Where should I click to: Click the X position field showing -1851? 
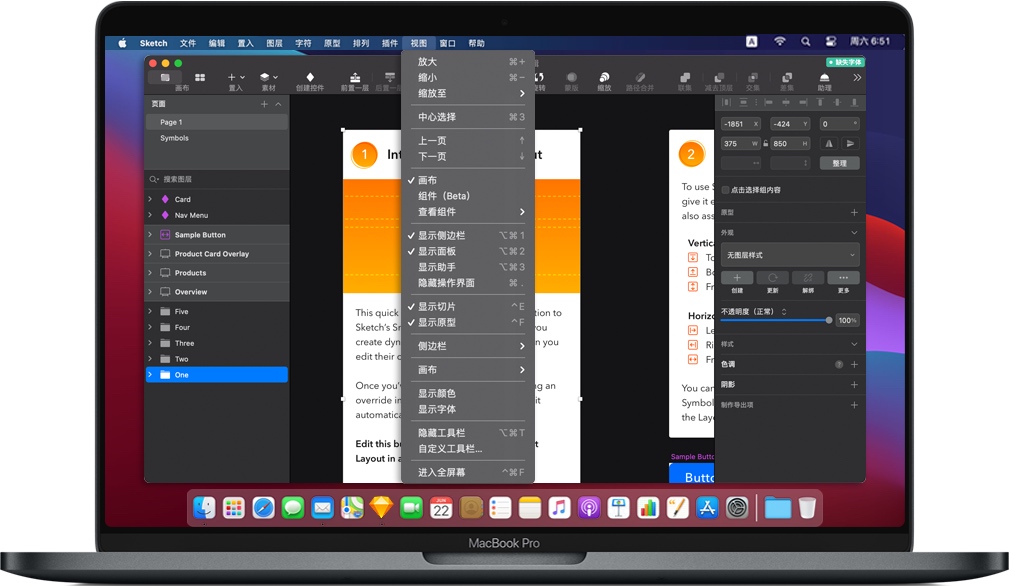coord(741,124)
